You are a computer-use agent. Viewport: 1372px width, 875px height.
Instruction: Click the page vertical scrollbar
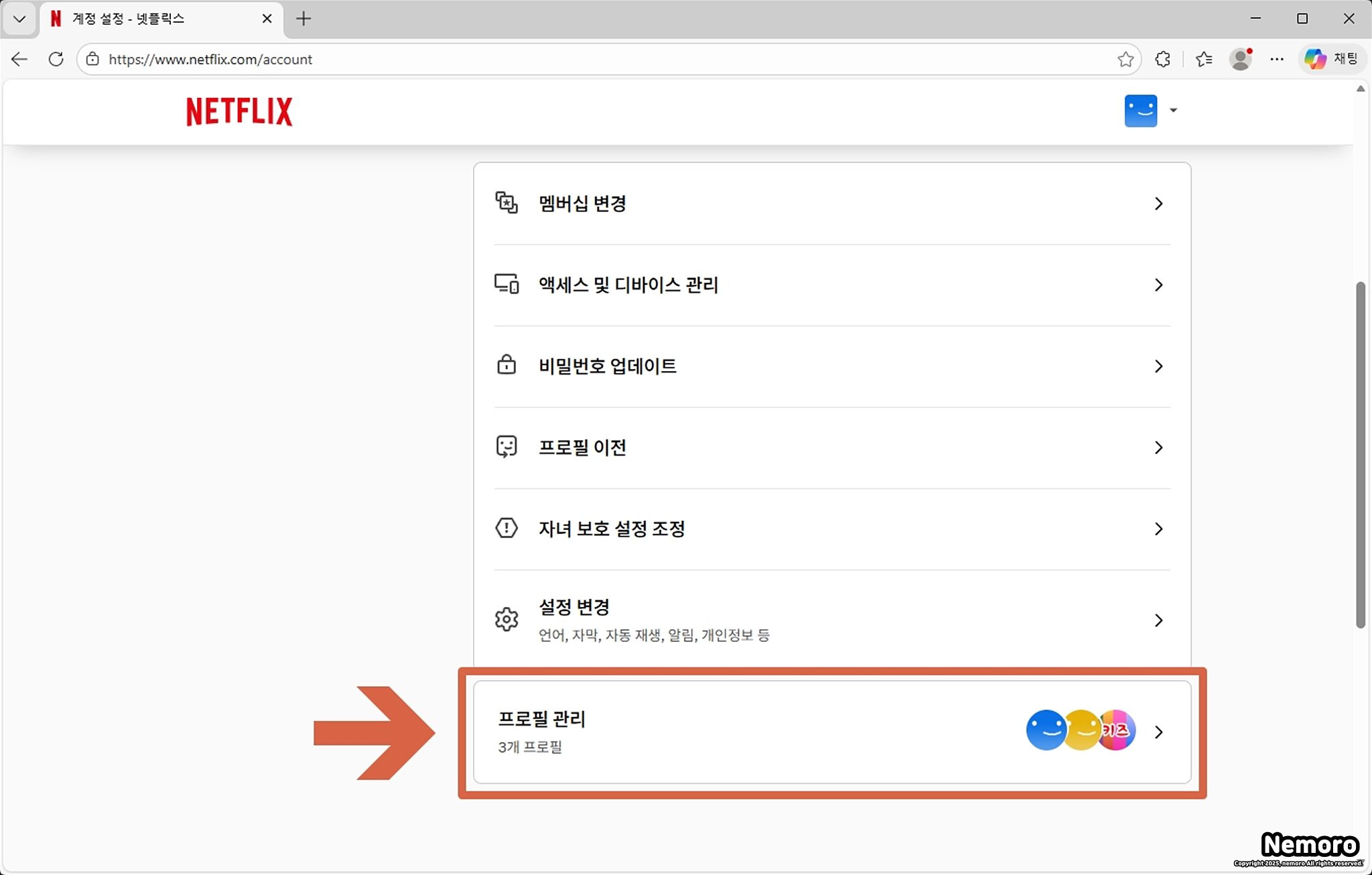click(1360, 456)
